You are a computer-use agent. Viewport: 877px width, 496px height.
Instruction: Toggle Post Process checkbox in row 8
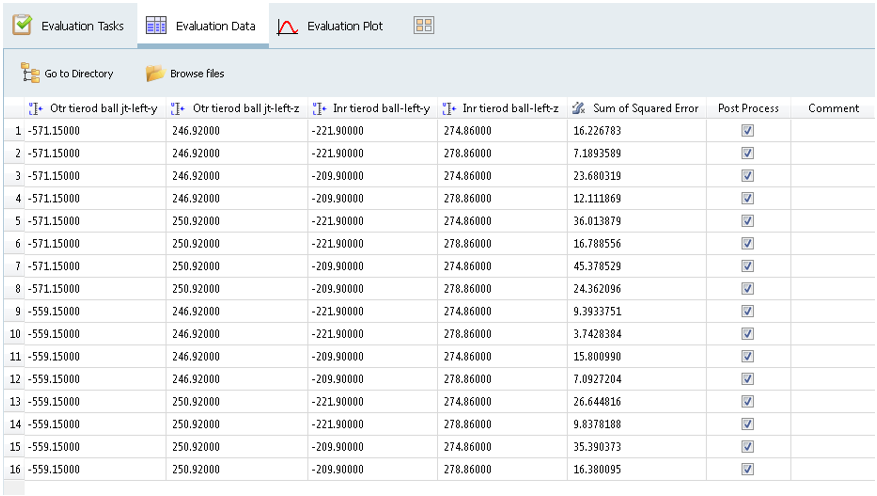[x=747, y=289]
